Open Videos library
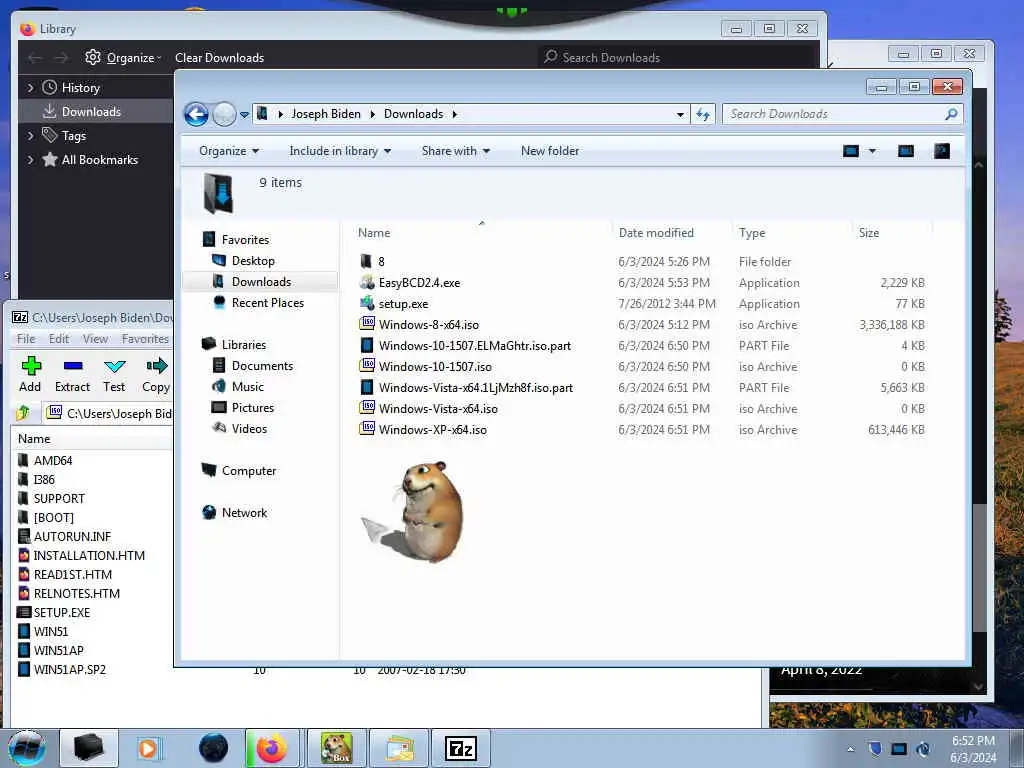This screenshot has width=1024, height=768. pos(249,428)
